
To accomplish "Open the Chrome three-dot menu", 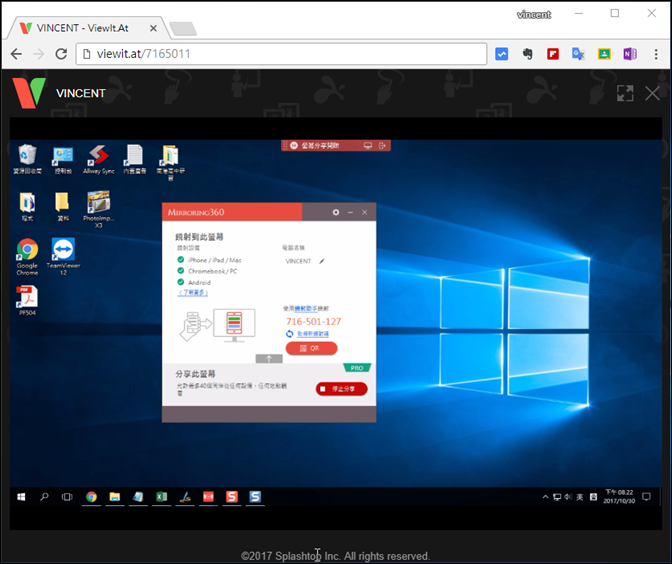I will (x=656, y=54).
